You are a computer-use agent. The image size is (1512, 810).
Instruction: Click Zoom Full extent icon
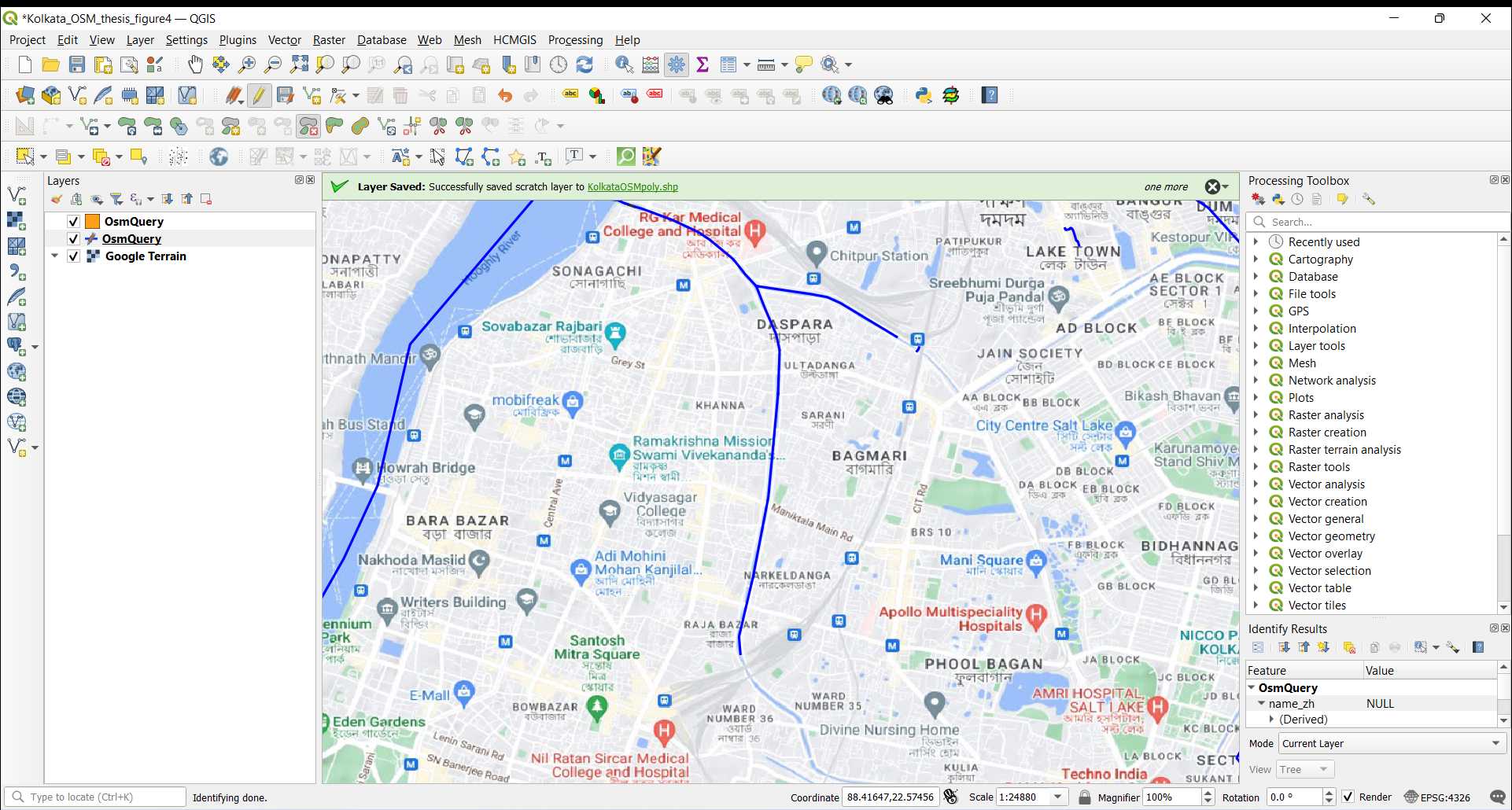[299, 64]
